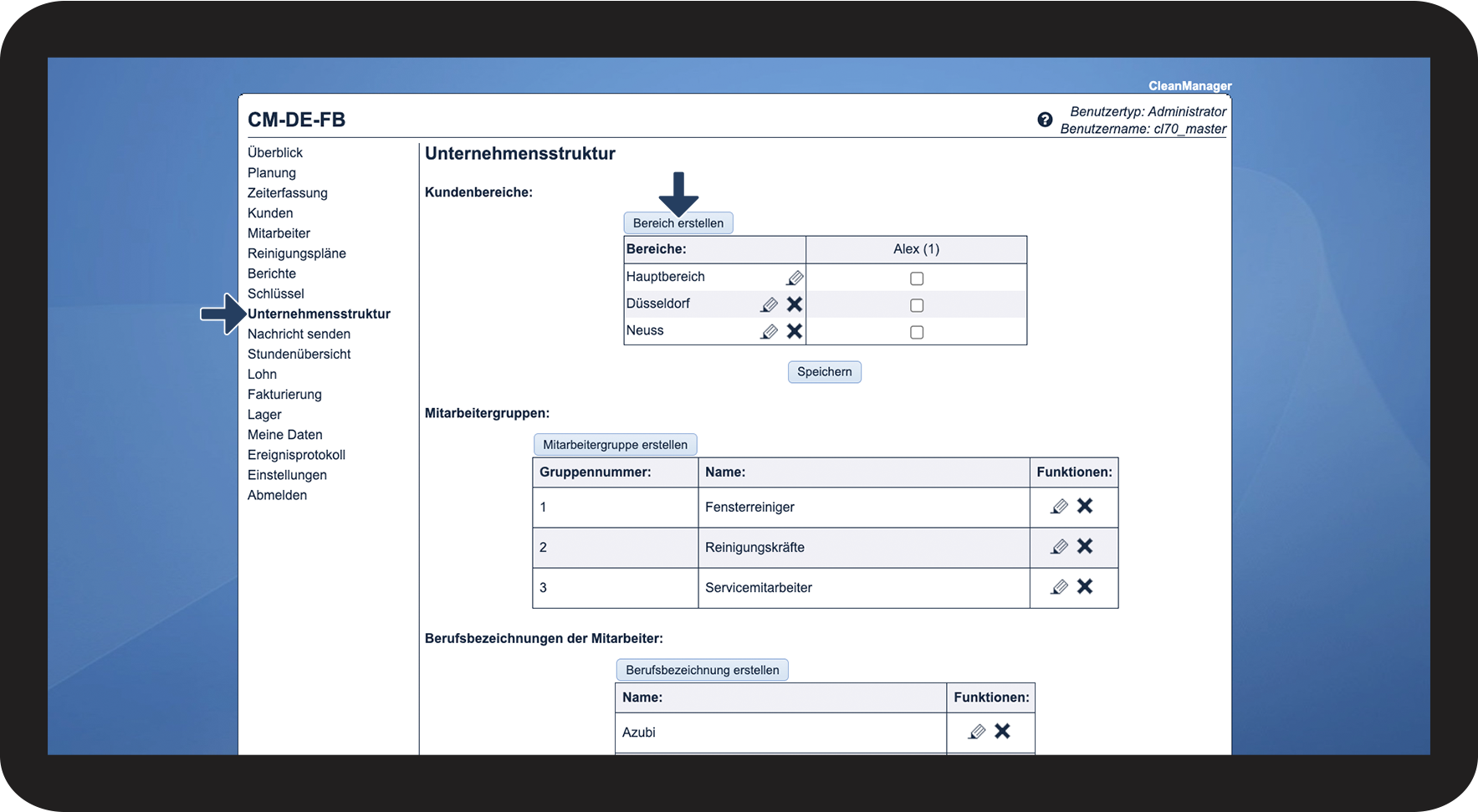Toggle the Düsseldorf checkbox for Alex

click(x=917, y=305)
